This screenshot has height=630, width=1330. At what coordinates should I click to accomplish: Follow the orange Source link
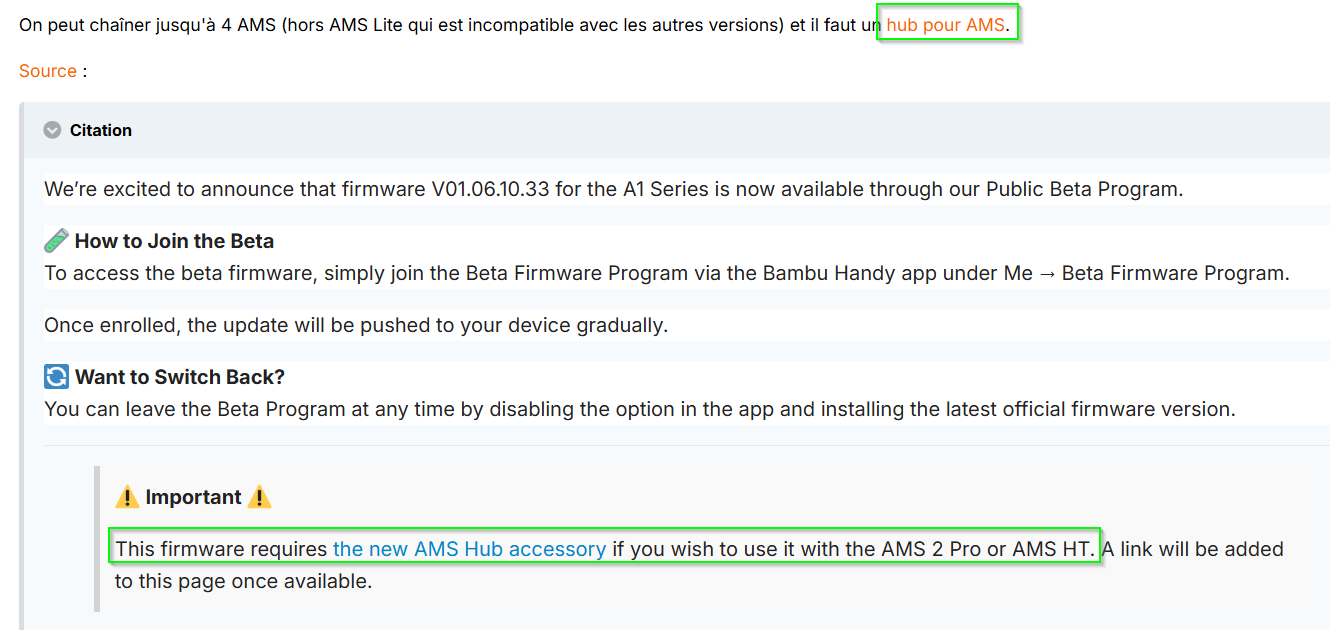click(x=48, y=71)
